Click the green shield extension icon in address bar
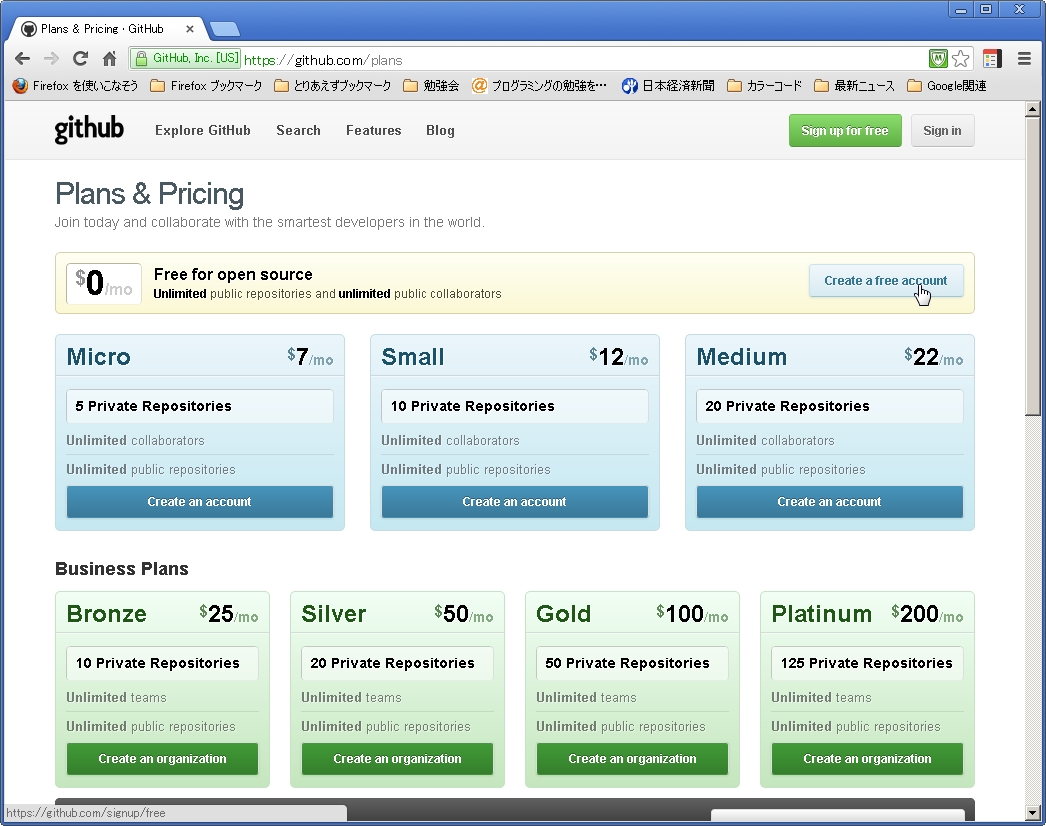The width and height of the screenshot is (1046, 826). tap(938, 59)
